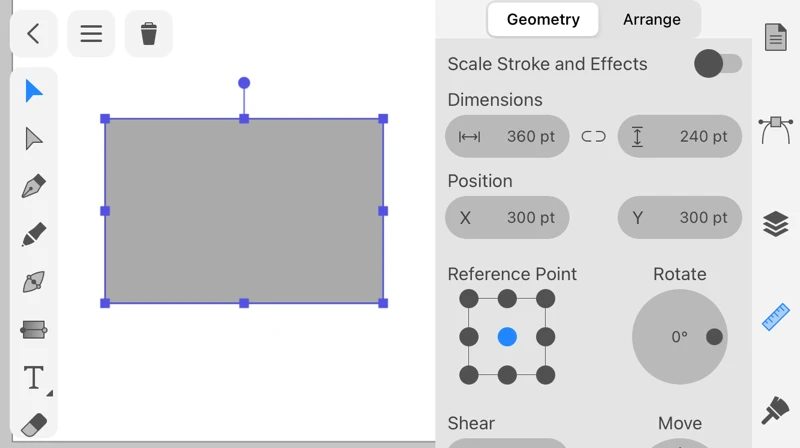Screen dimensions: 800x448
Task: Select the Direct Selection arrow tool
Action: (x=34, y=139)
